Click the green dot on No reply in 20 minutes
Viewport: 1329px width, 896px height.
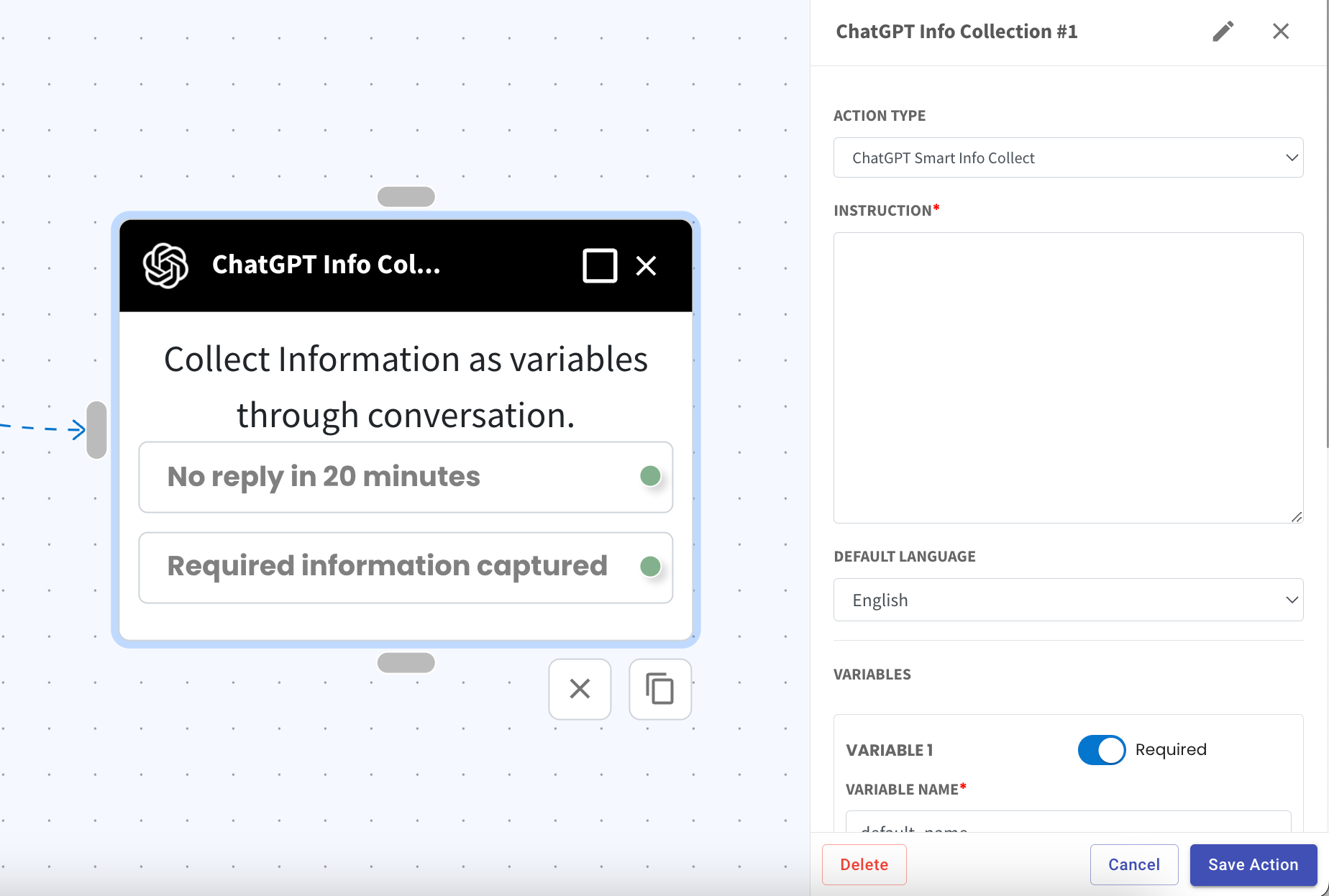(x=650, y=476)
